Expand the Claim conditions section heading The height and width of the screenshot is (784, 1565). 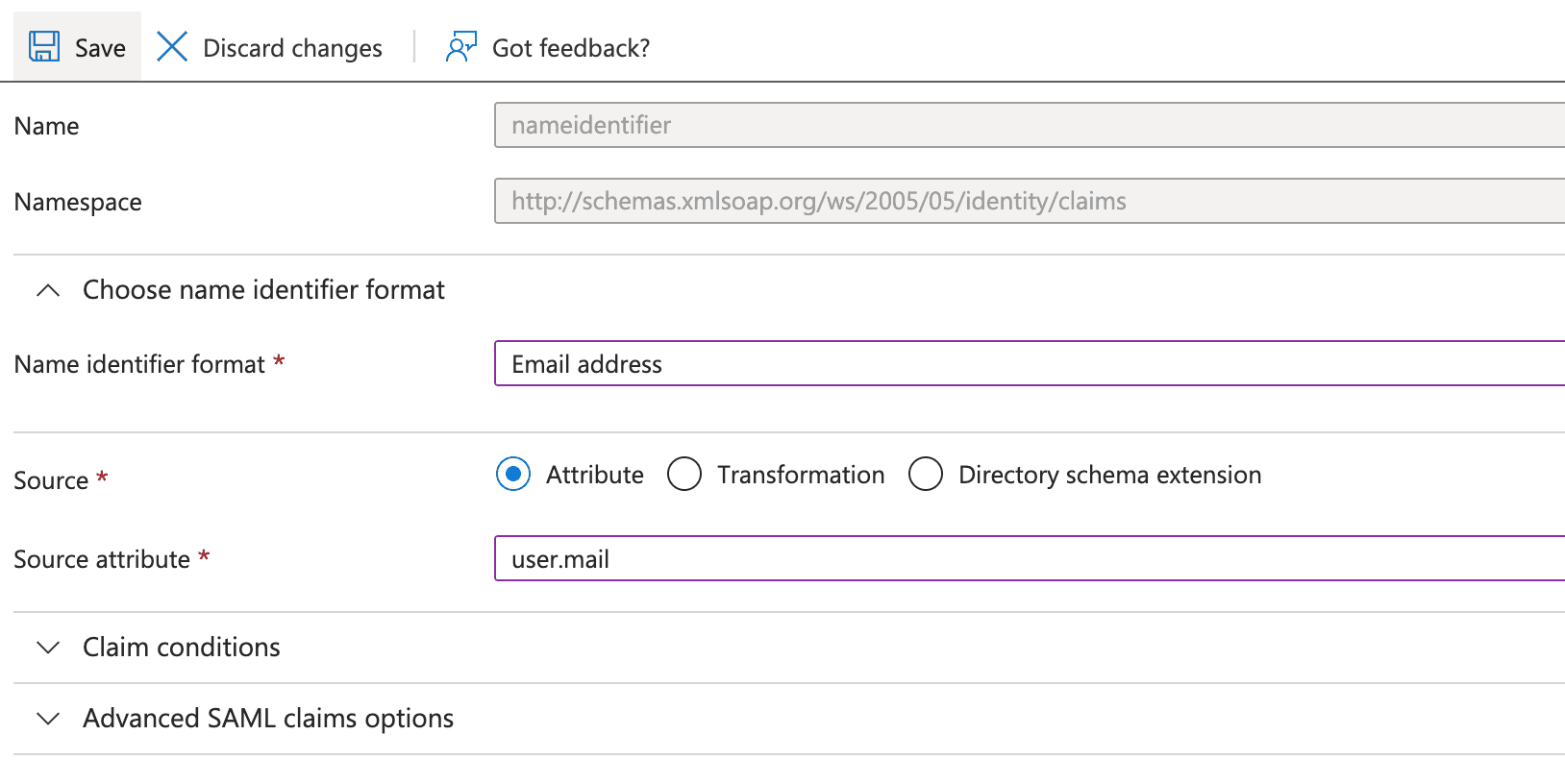pyautogui.click(x=182, y=648)
